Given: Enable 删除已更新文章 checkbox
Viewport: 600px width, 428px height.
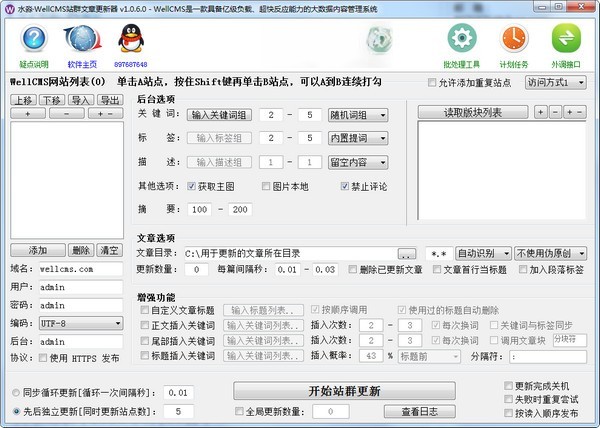Looking at the screenshot, I should tap(352, 269).
